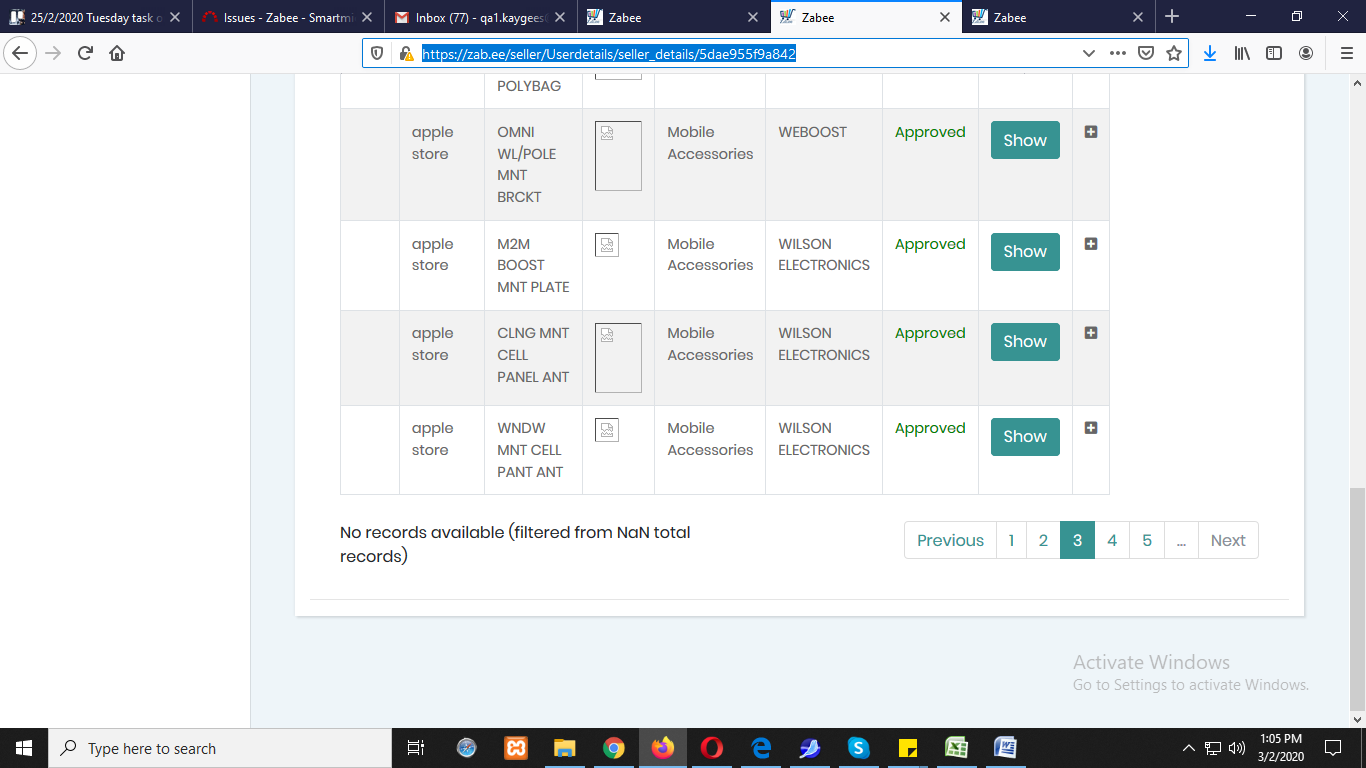Expand the address bar history dropdown
The image size is (1366, 768).
coord(1089,54)
